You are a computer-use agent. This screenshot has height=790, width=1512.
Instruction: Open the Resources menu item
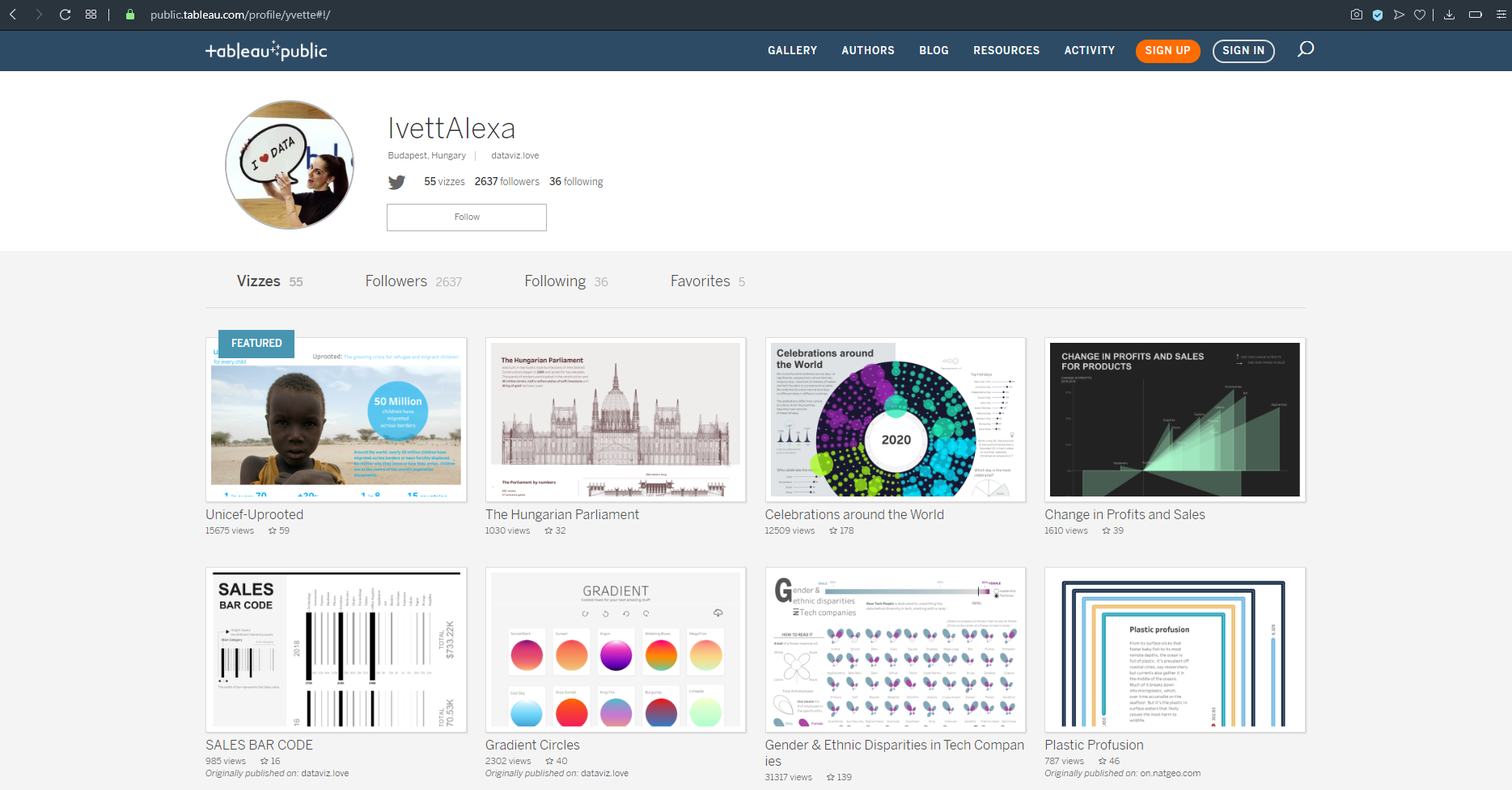coord(1006,50)
